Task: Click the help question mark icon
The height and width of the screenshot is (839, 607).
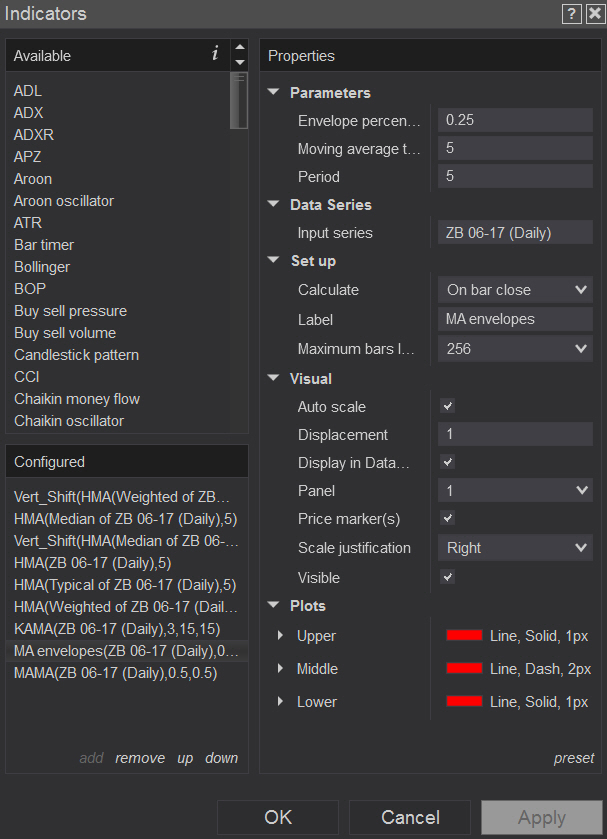Action: (572, 13)
